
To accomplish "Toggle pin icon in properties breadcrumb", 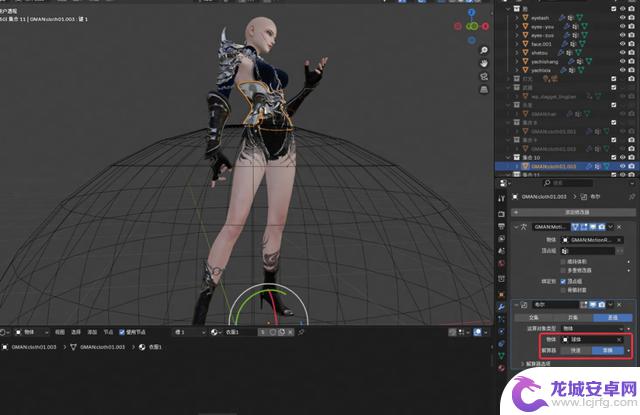I will tap(632, 197).
